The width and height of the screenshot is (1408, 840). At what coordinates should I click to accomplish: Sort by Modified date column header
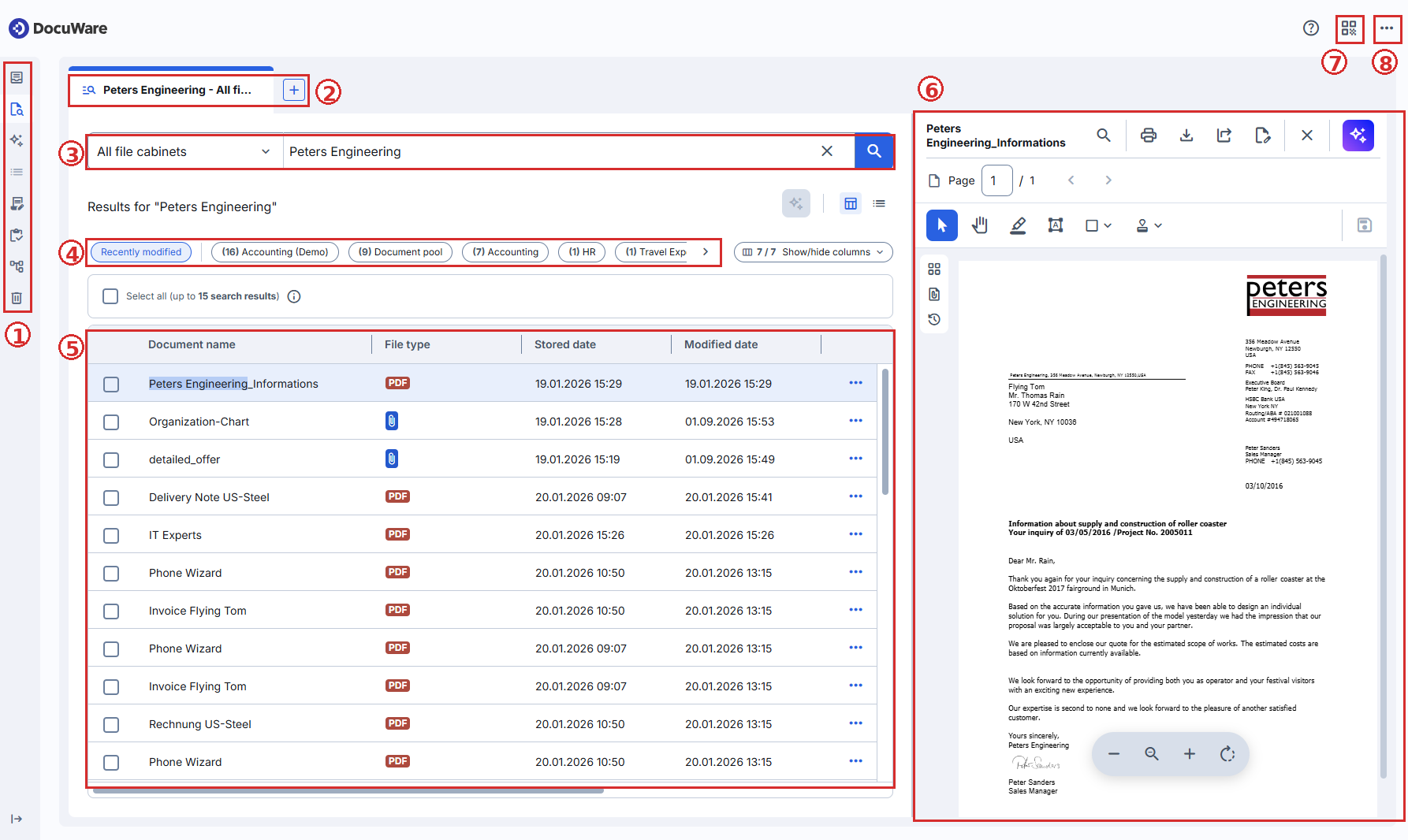point(721,344)
